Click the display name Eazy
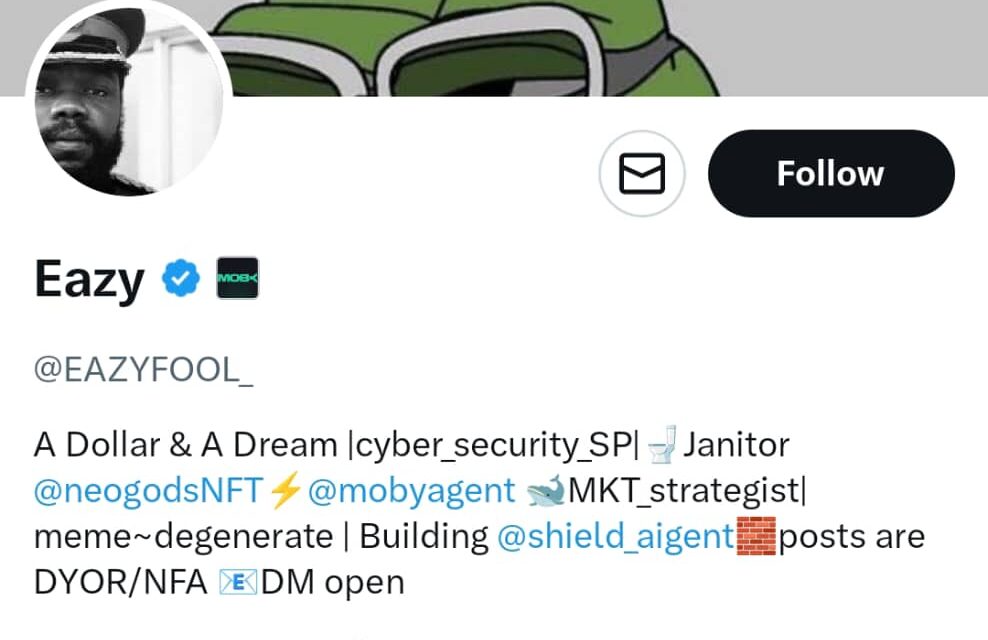 point(89,279)
